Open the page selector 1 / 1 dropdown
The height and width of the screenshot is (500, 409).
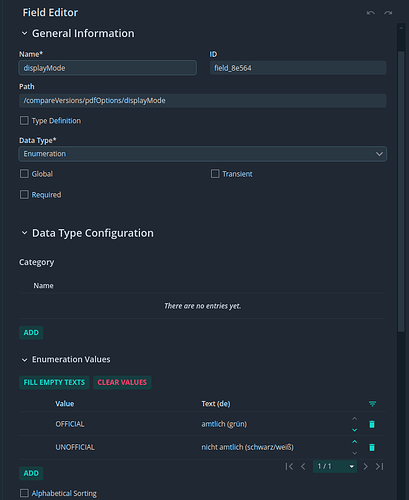click(x=335, y=466)
